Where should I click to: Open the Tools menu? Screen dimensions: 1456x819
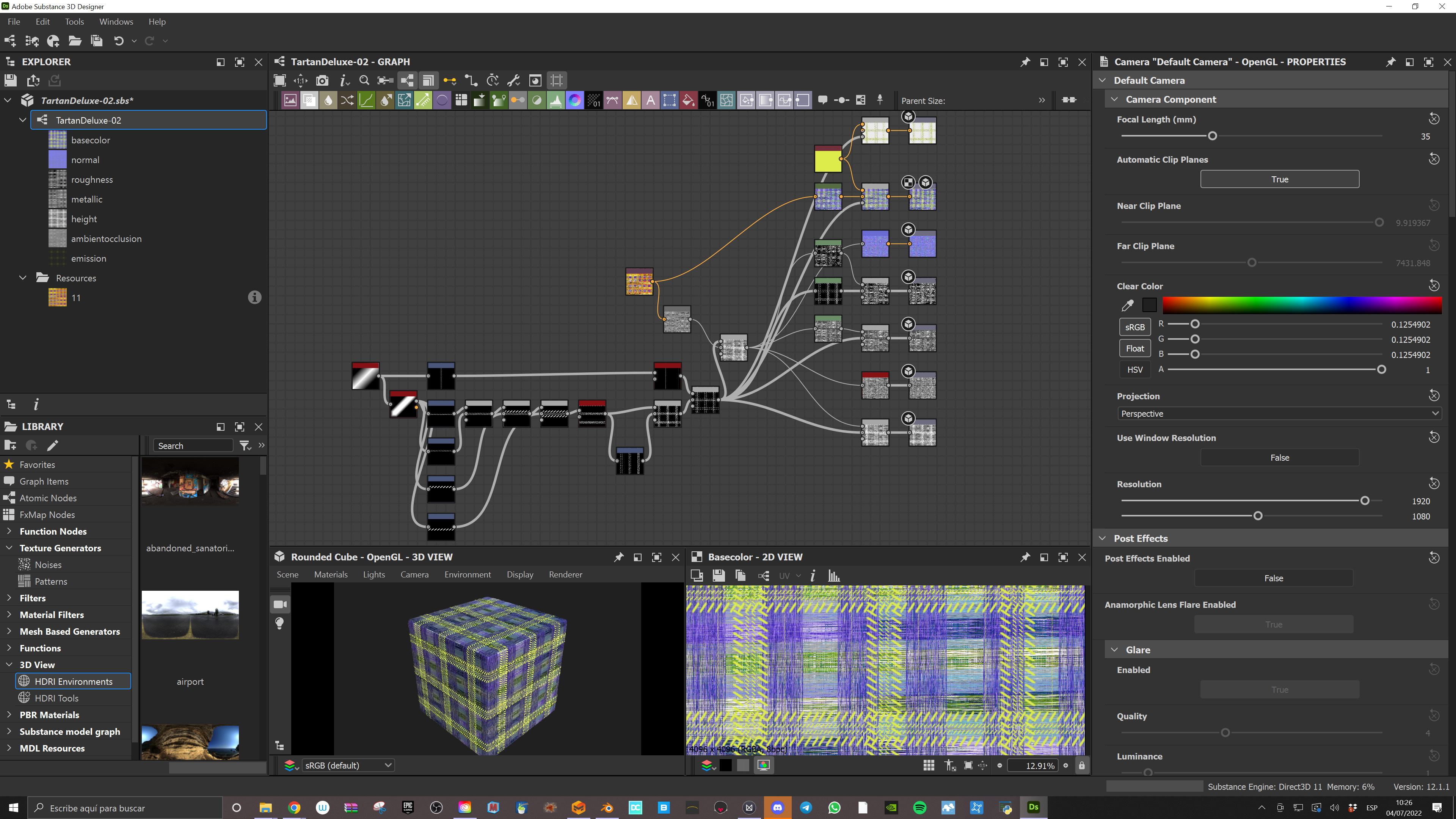coord(74,22)
